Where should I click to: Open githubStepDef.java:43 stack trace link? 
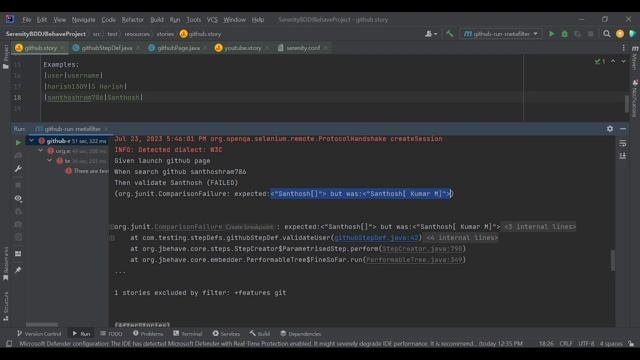pos(376,238)
